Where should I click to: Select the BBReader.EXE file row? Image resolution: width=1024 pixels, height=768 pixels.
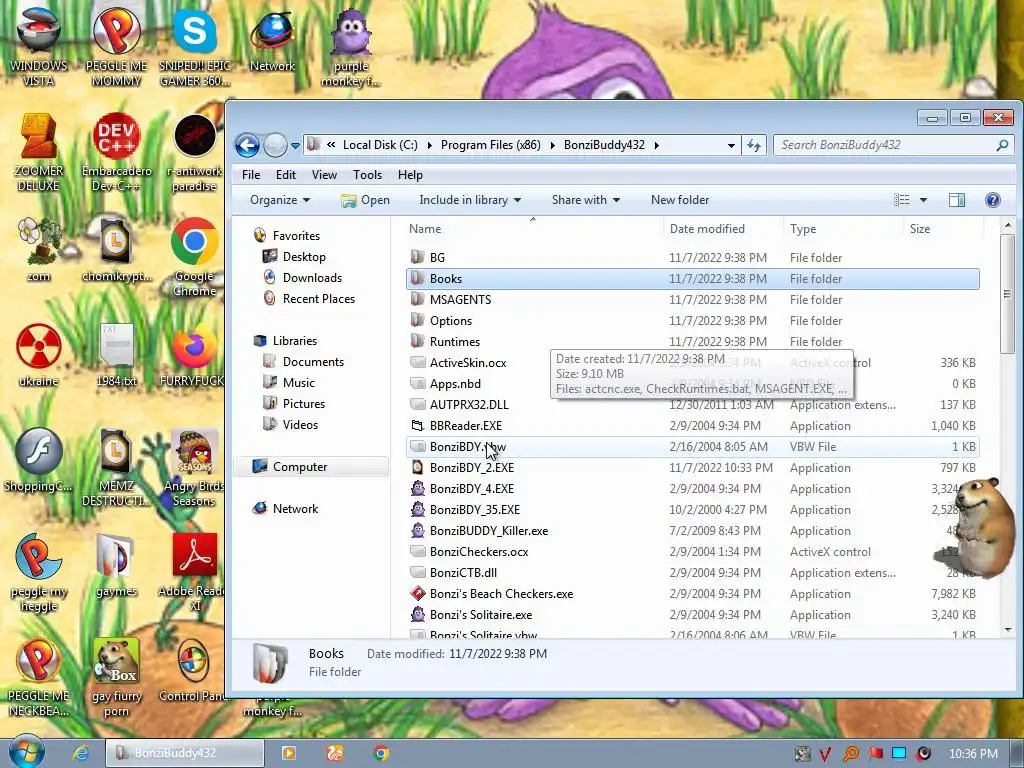[692, 426]
